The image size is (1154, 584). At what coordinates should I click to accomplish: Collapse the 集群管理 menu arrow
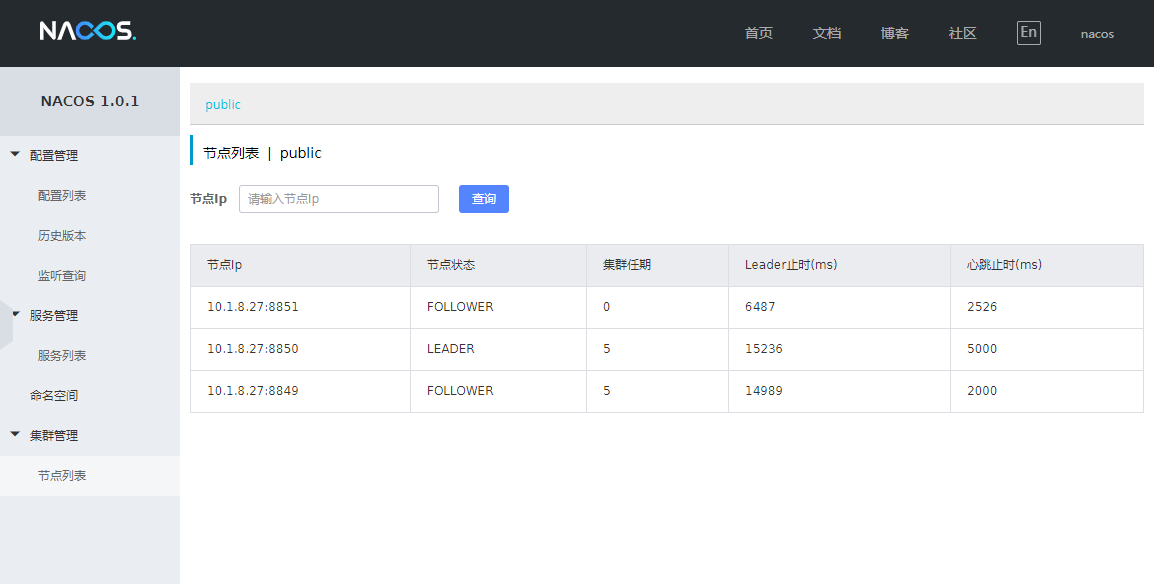pyautogui.click(x=15, y=434)
